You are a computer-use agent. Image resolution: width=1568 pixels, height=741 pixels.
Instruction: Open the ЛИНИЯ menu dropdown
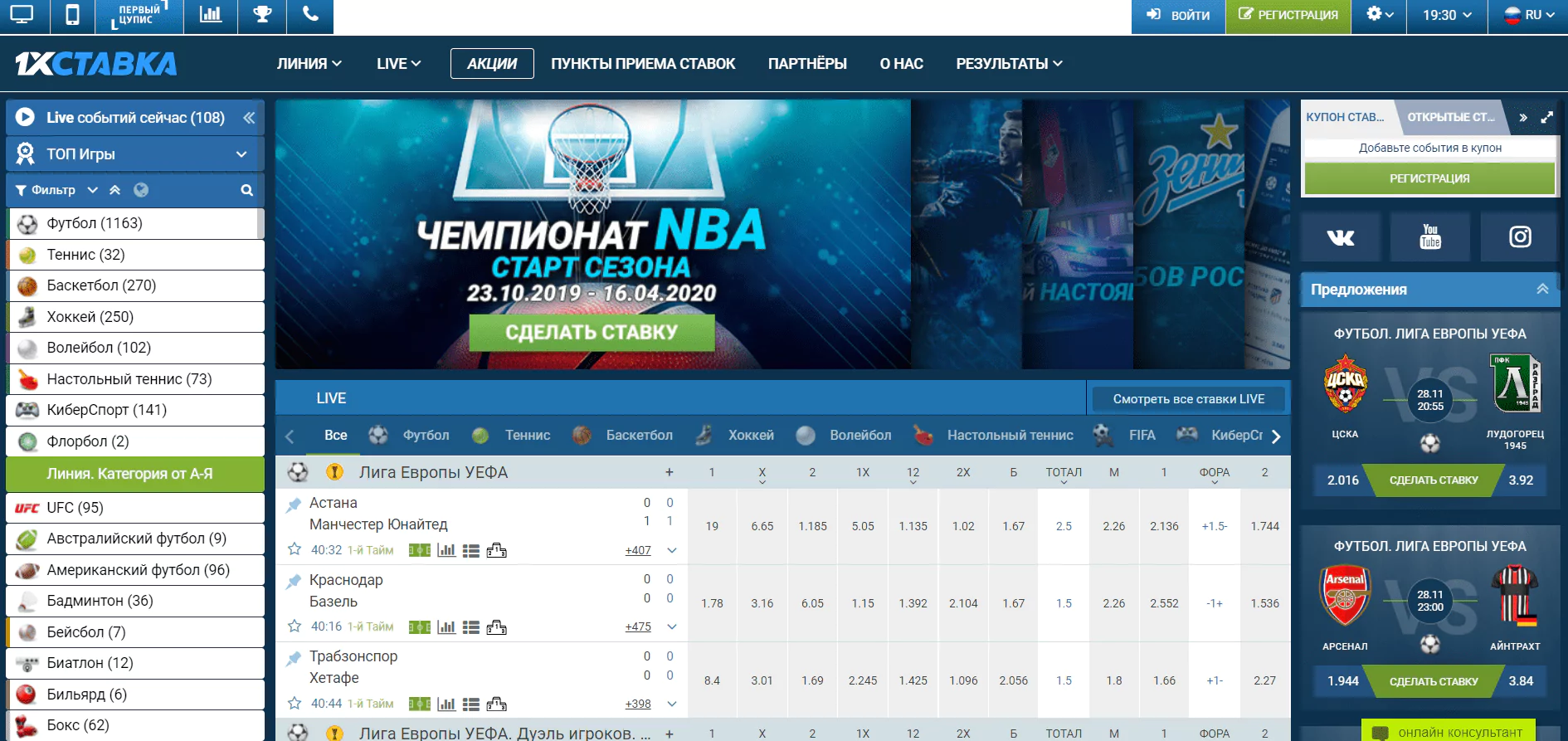pyautogui.click(x=309, y=64)
